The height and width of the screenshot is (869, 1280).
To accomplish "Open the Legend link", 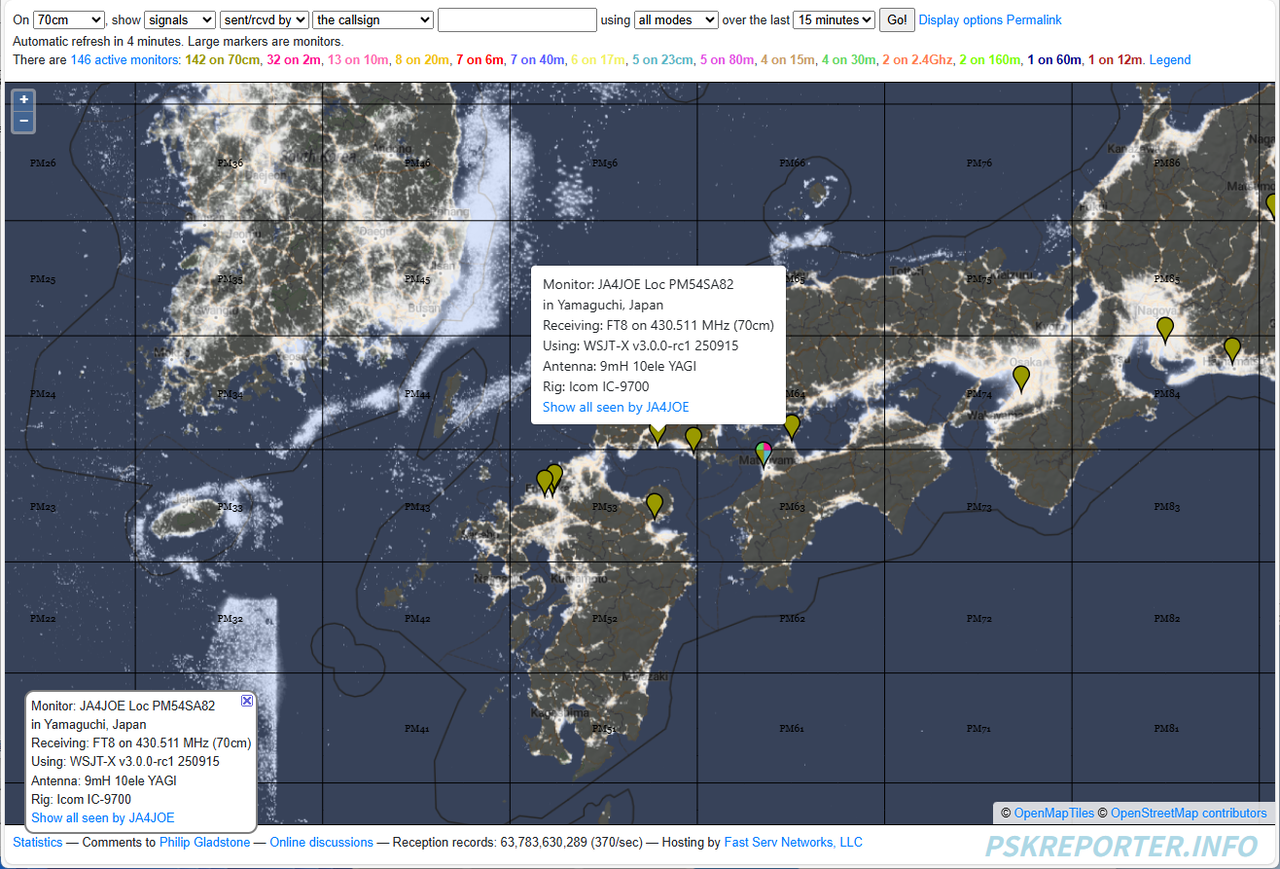I will tap(1170, 60).
